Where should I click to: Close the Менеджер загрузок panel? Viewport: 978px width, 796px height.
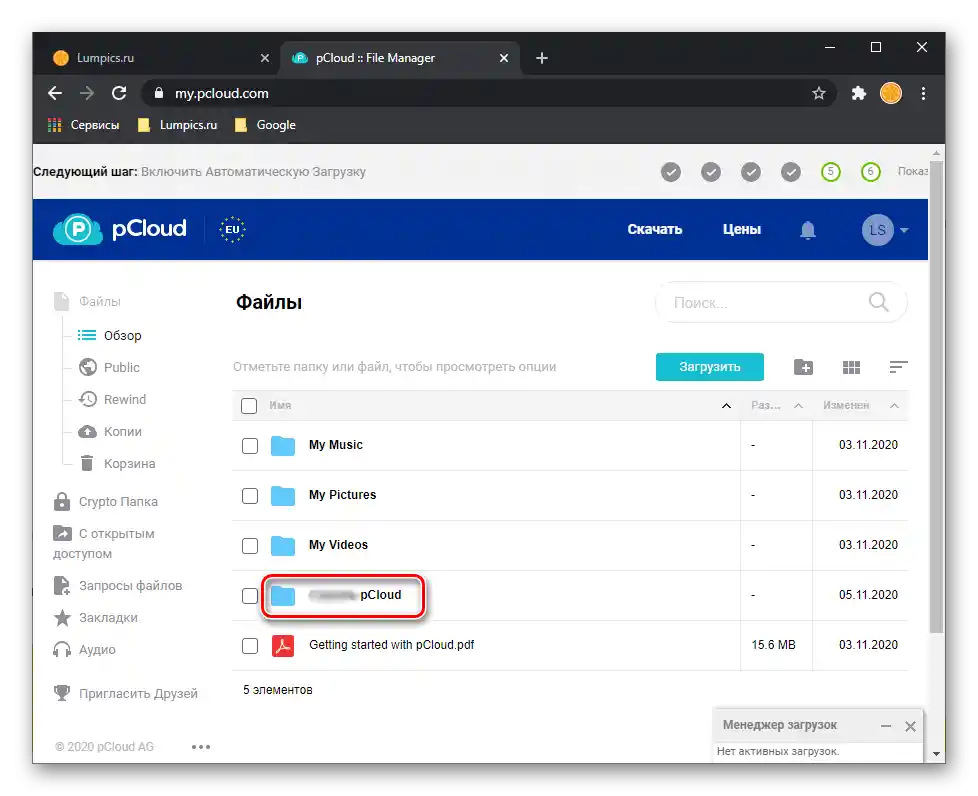pos(910,726)
